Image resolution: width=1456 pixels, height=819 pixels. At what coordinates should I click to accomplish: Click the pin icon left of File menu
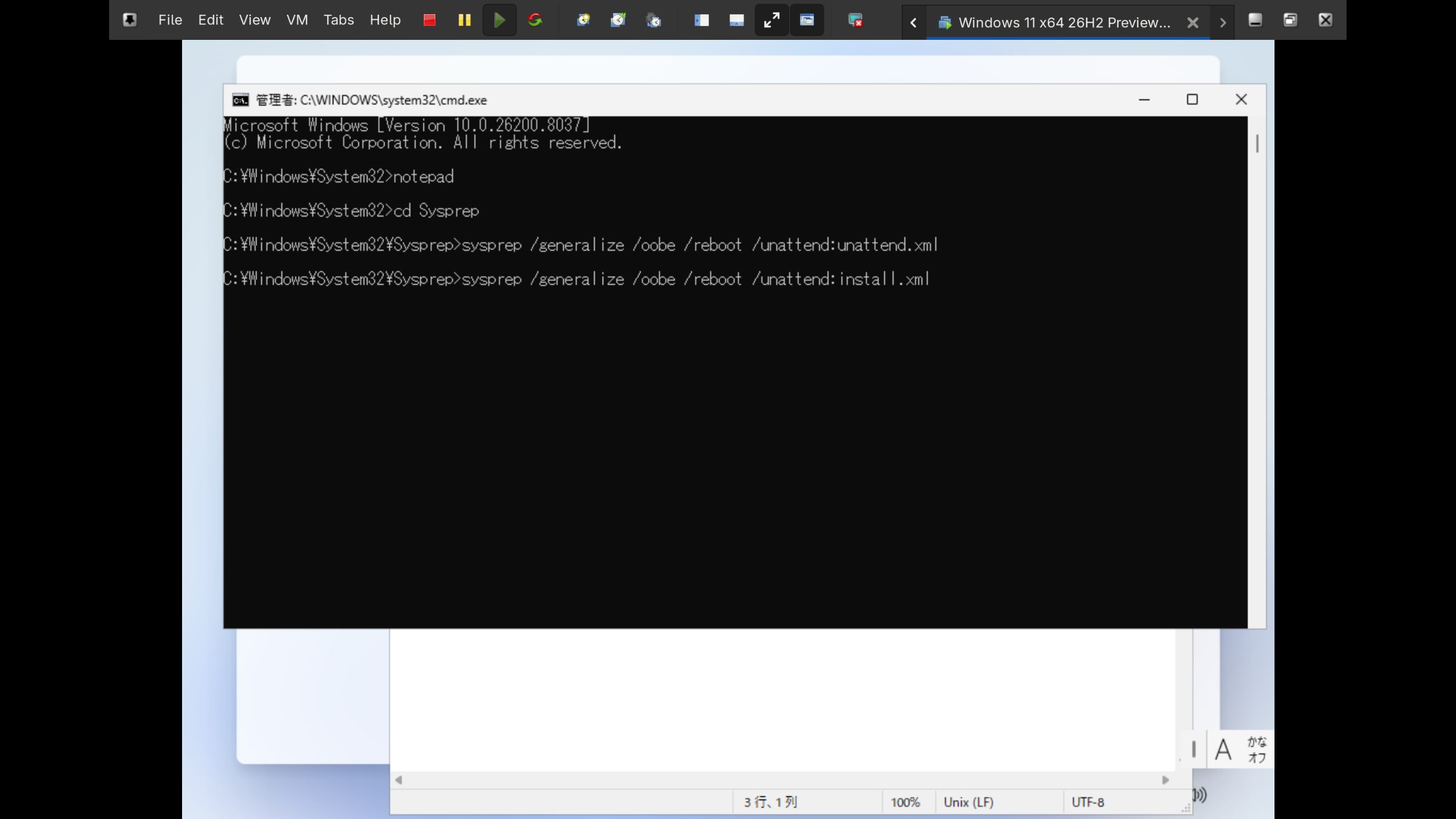[130, 20]
